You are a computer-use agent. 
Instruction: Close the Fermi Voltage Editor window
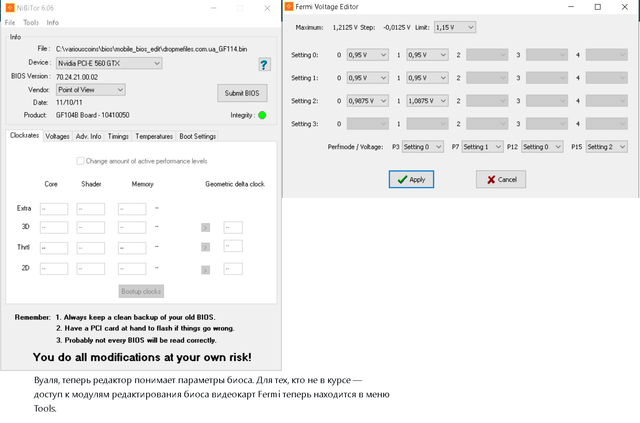click(624, 7)
